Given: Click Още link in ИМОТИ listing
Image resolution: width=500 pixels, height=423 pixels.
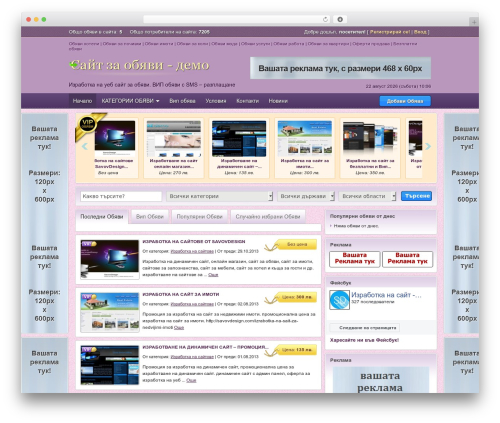Looking at the screenshot, I should 179,328.
